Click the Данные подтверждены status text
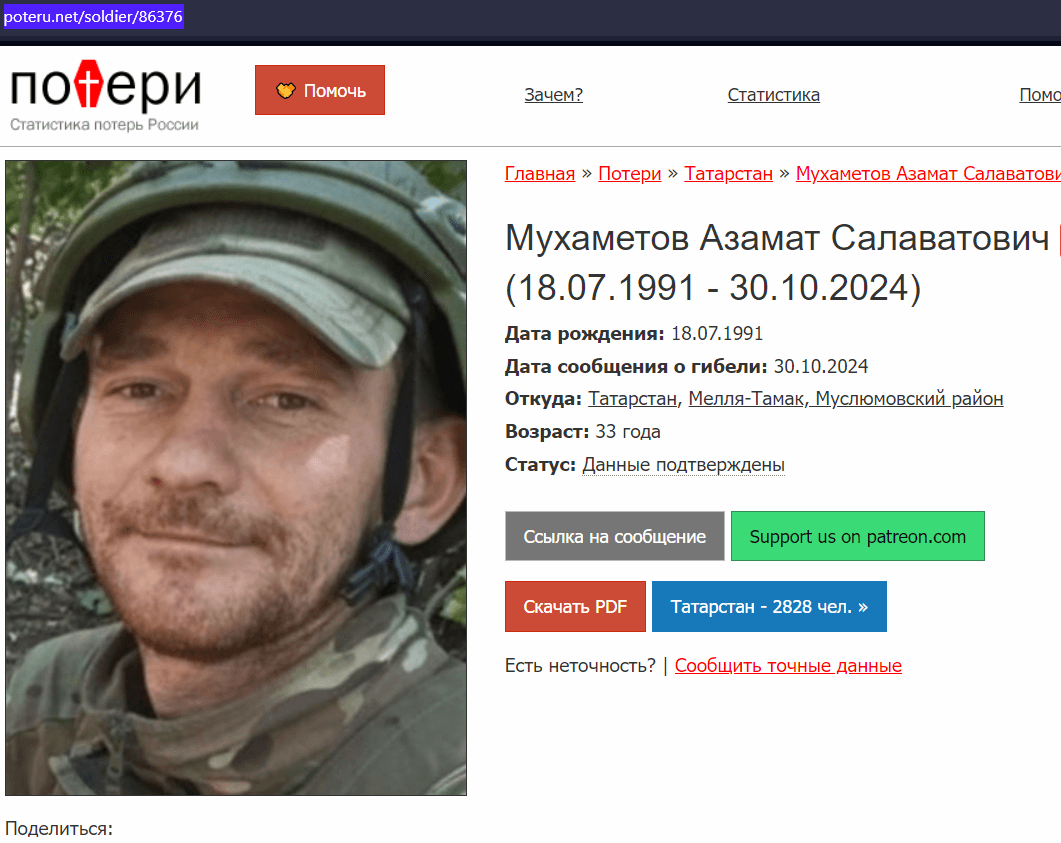1061x843 pixels. (x=683, y=465)
